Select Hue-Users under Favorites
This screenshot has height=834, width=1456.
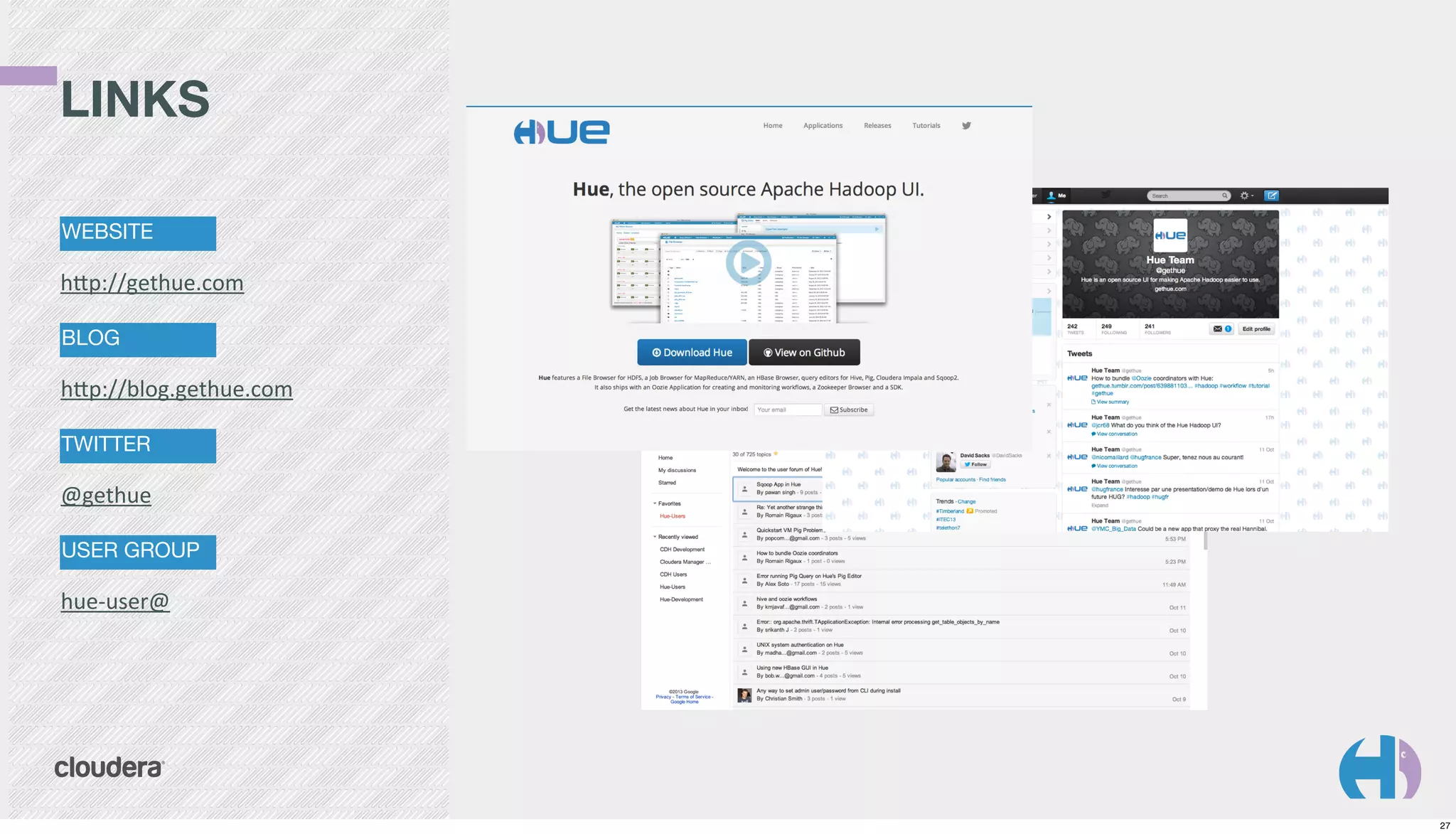[x=673, y=516]
